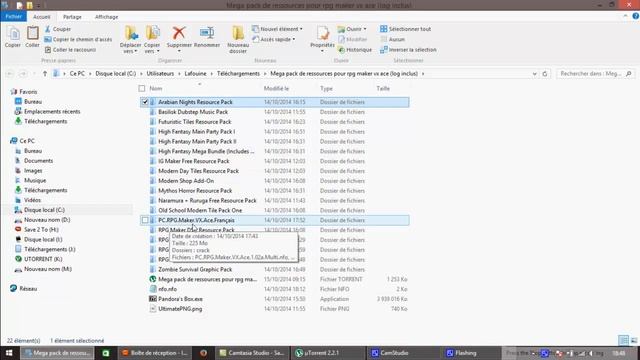
Task: Expand the address bar history dropdown
Action: (x=534, y=73)
